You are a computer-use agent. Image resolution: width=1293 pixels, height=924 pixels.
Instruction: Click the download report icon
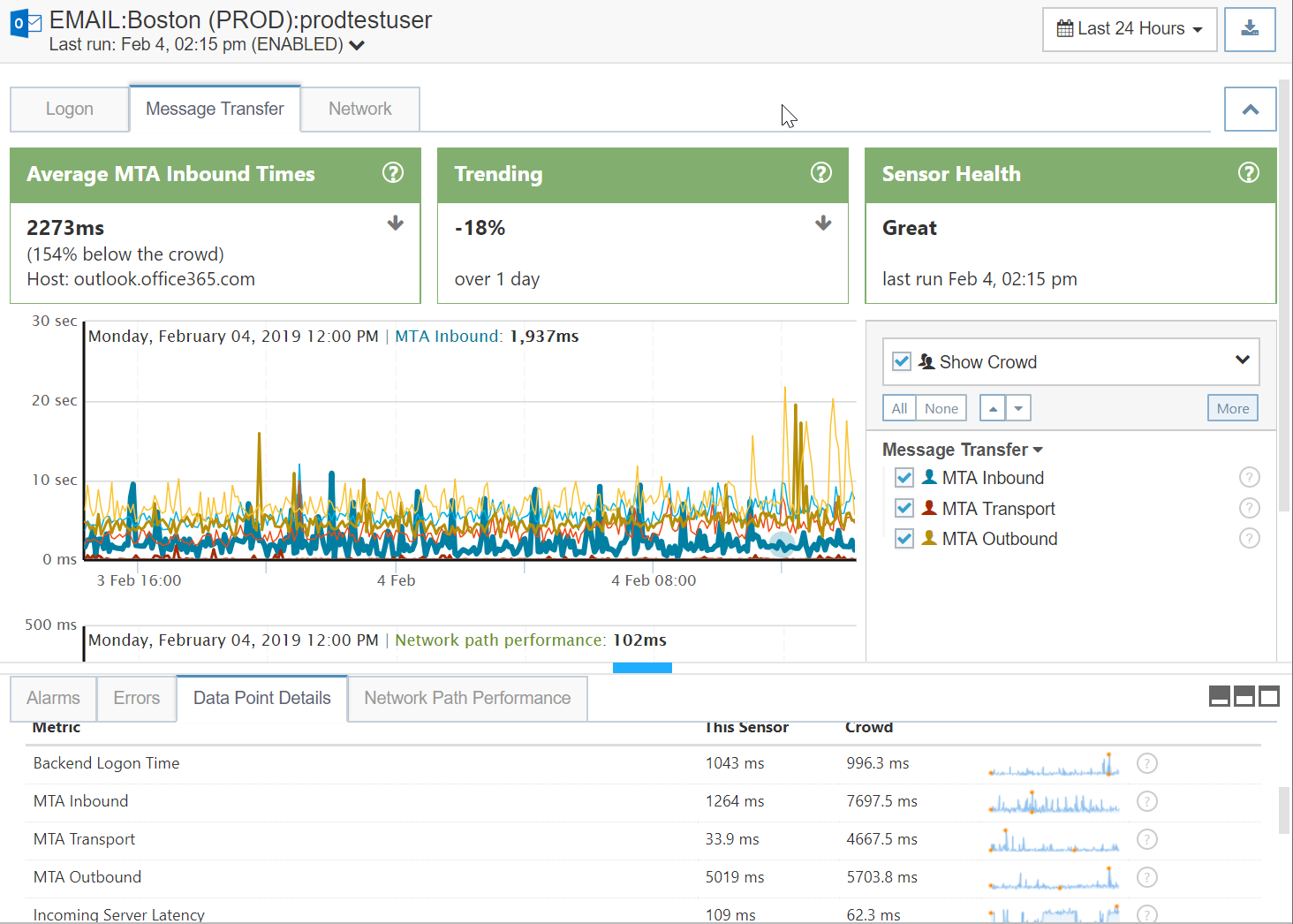[x=1250, y=29]
